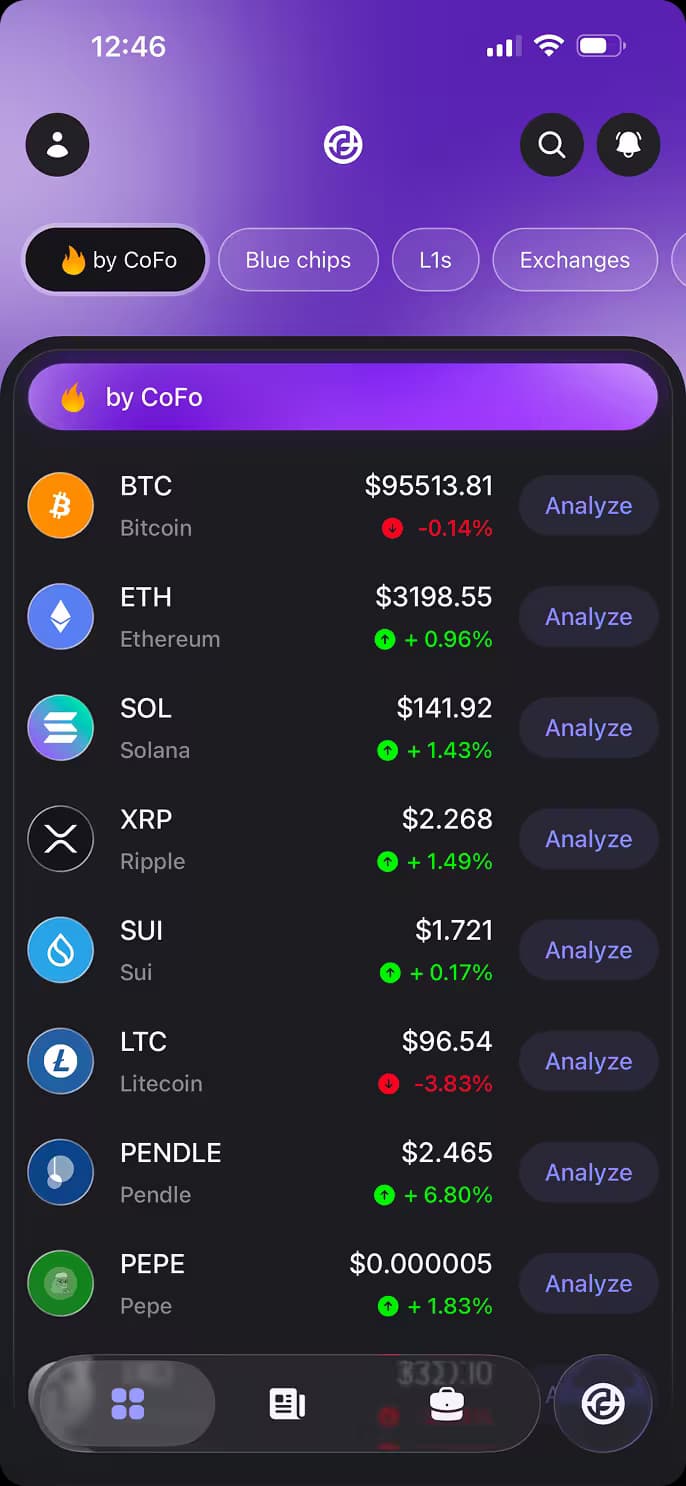
Task: Select the by CoFo filter chip
Action: 116,260
